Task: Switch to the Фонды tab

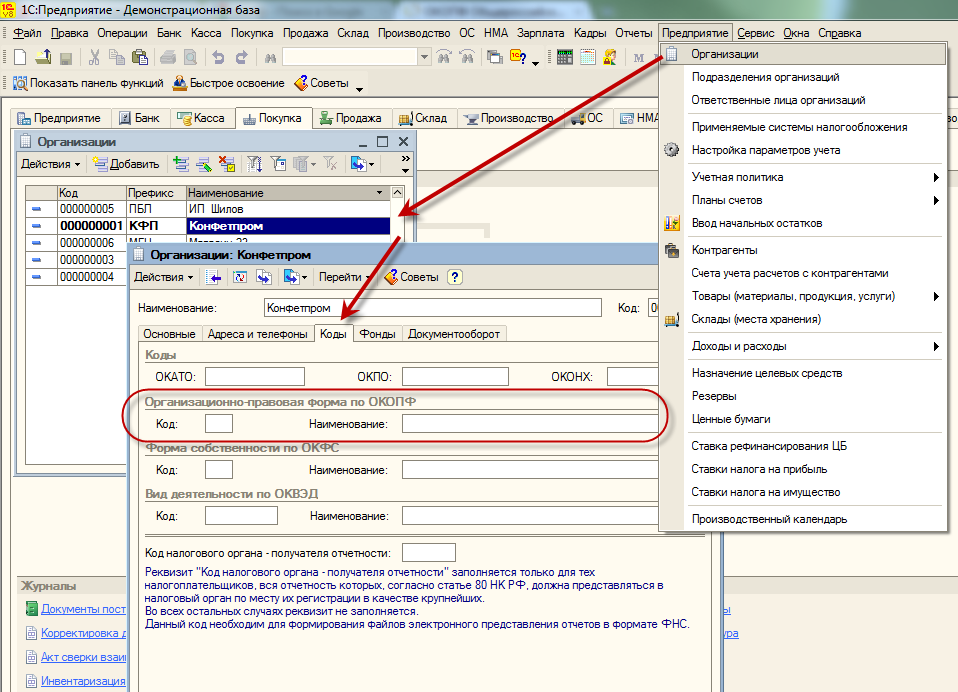Action: pyautogui.click(x=377, y=334)
